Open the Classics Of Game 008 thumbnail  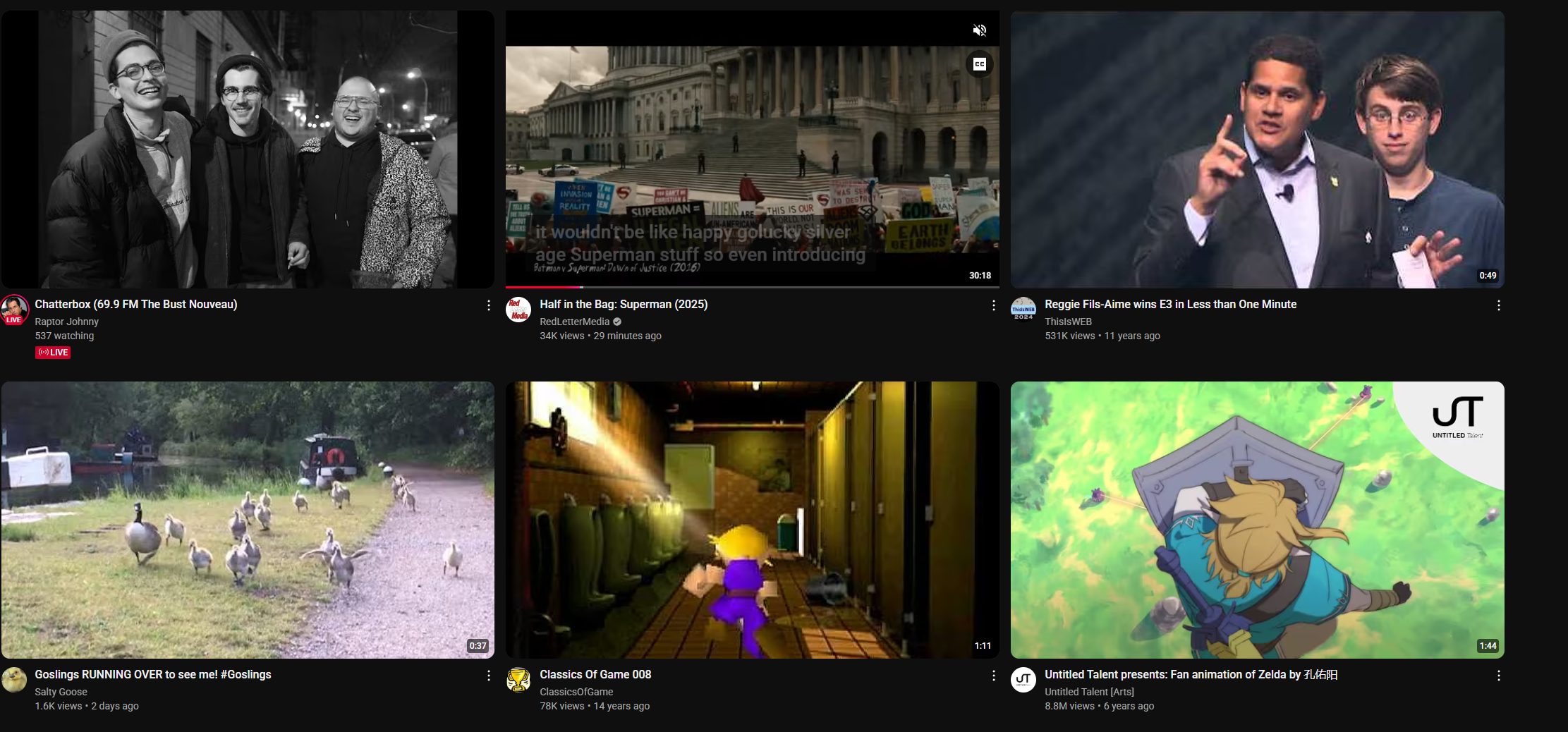[x=753, y=520]
